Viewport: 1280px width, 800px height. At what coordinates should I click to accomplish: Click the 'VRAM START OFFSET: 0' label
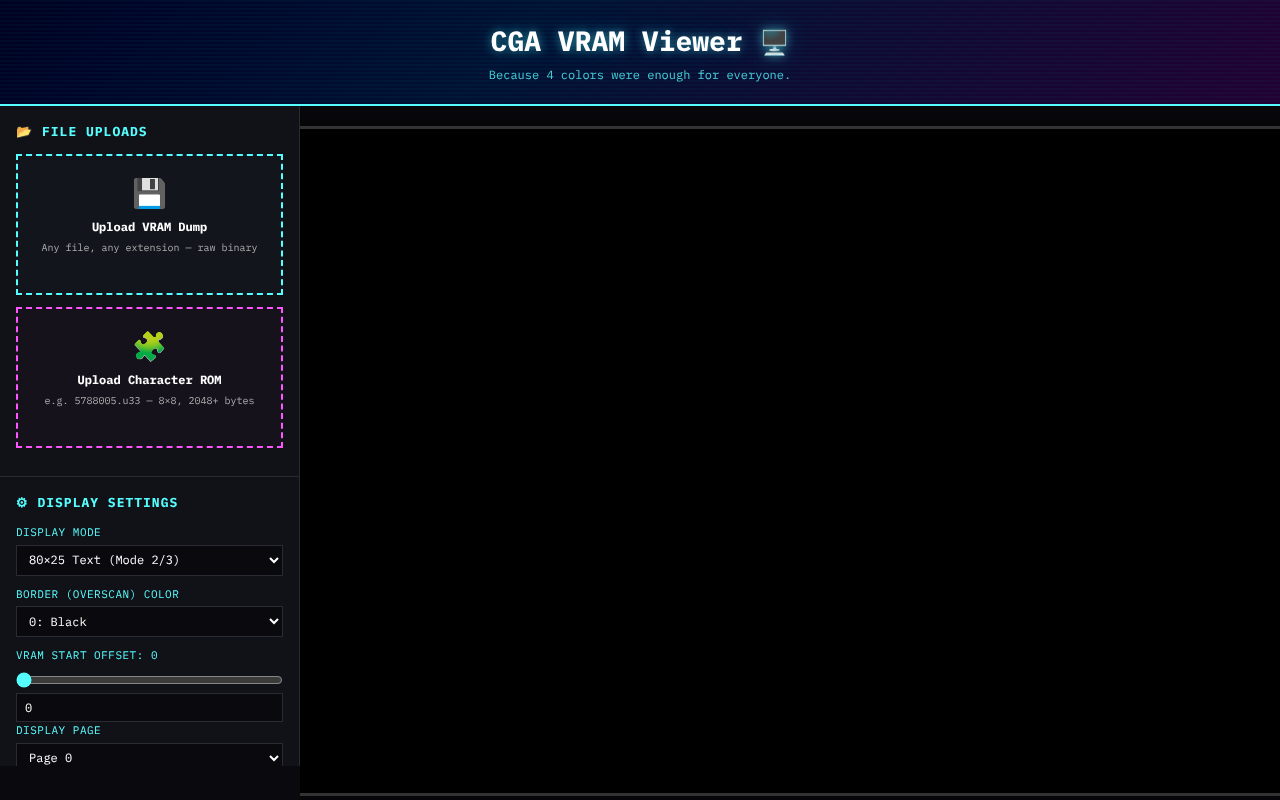coord(87,656)
